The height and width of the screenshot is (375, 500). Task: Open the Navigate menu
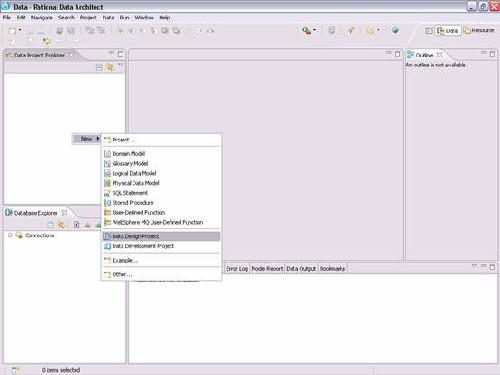(x=42, y=17)
